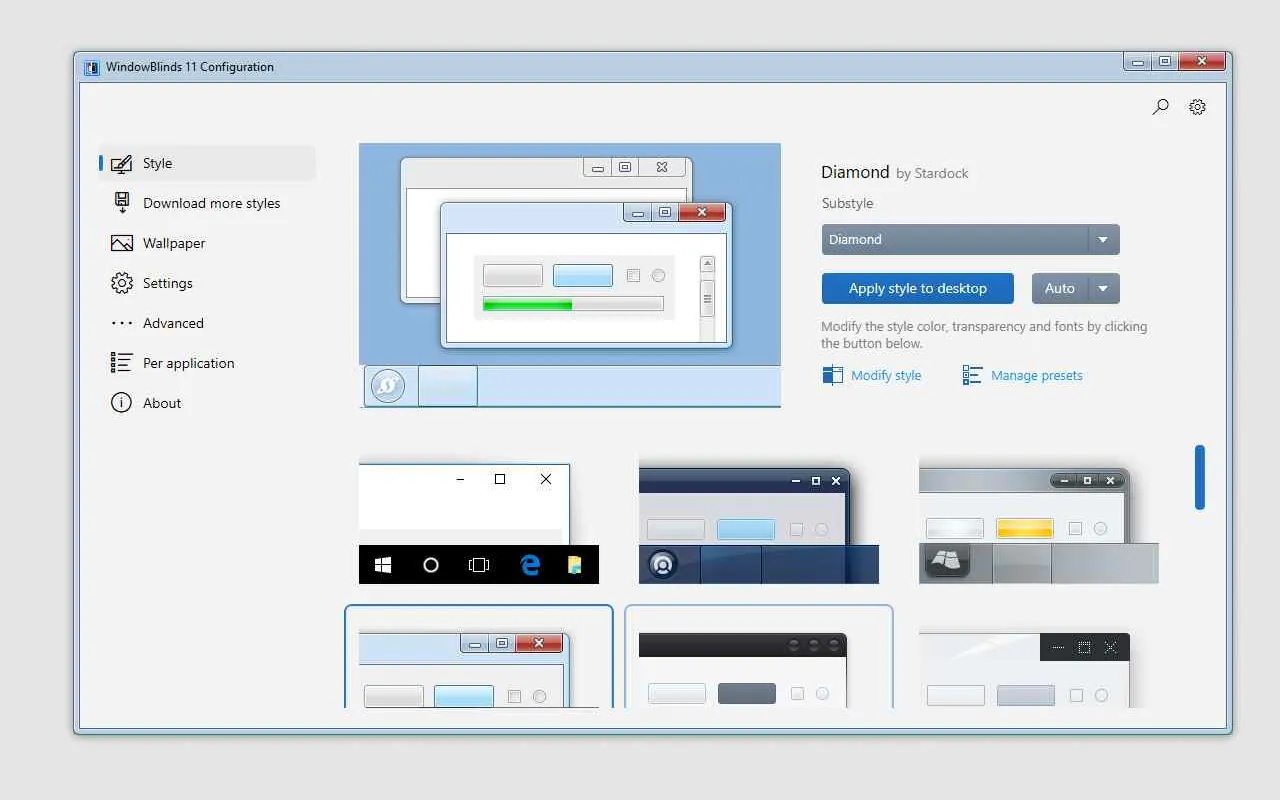This screenshot has height=800, width=1280.
Task: Expand the Substyle dropdown showing Diamond
Action: click(970, 240)
